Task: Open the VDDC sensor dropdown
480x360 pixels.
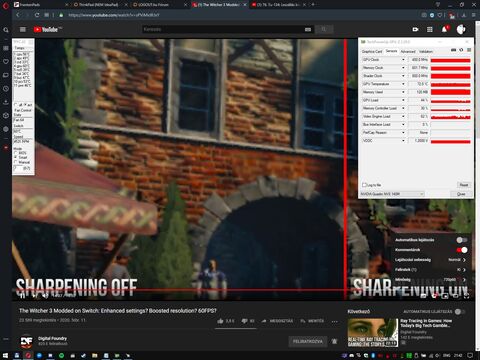Action: [x=403, y=141]
